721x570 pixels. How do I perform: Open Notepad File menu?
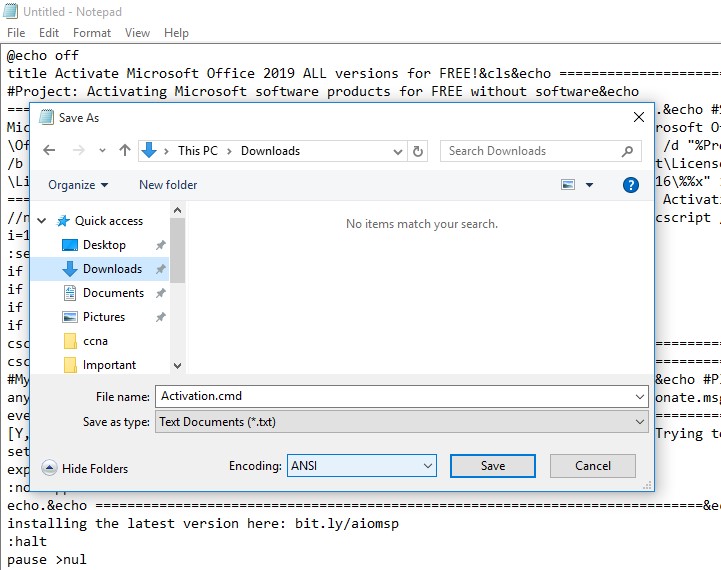point(16,33)
